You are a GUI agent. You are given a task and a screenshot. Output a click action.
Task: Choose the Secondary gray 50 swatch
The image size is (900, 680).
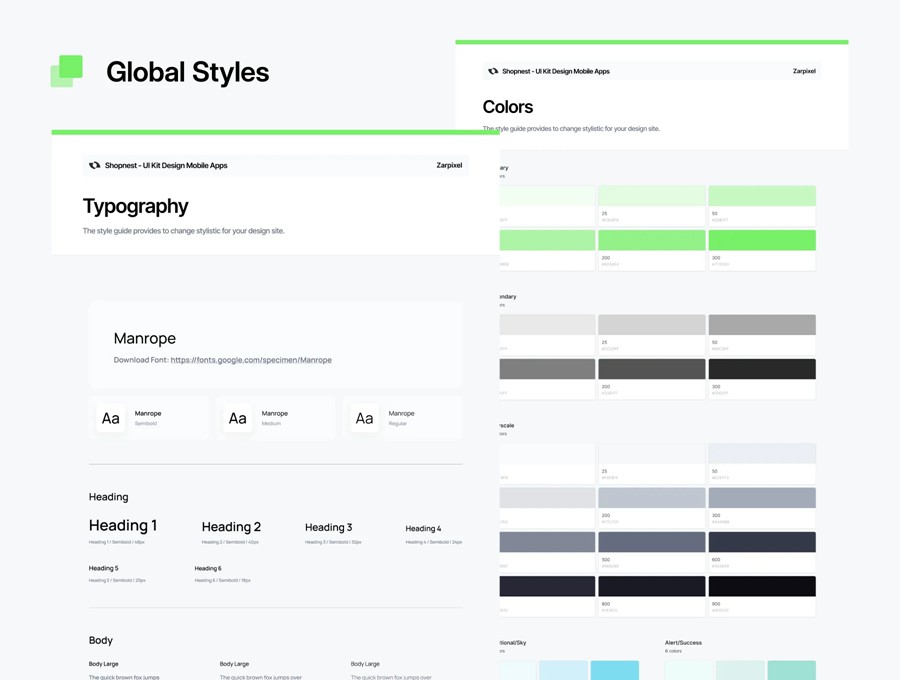(761, 325)
